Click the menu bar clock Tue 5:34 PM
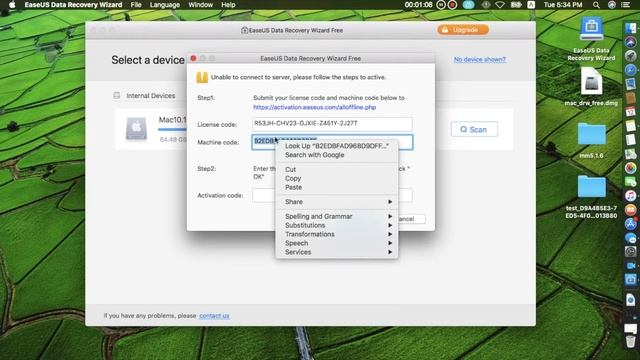This screenshot has width=640, height=360. tap(563, 5)
